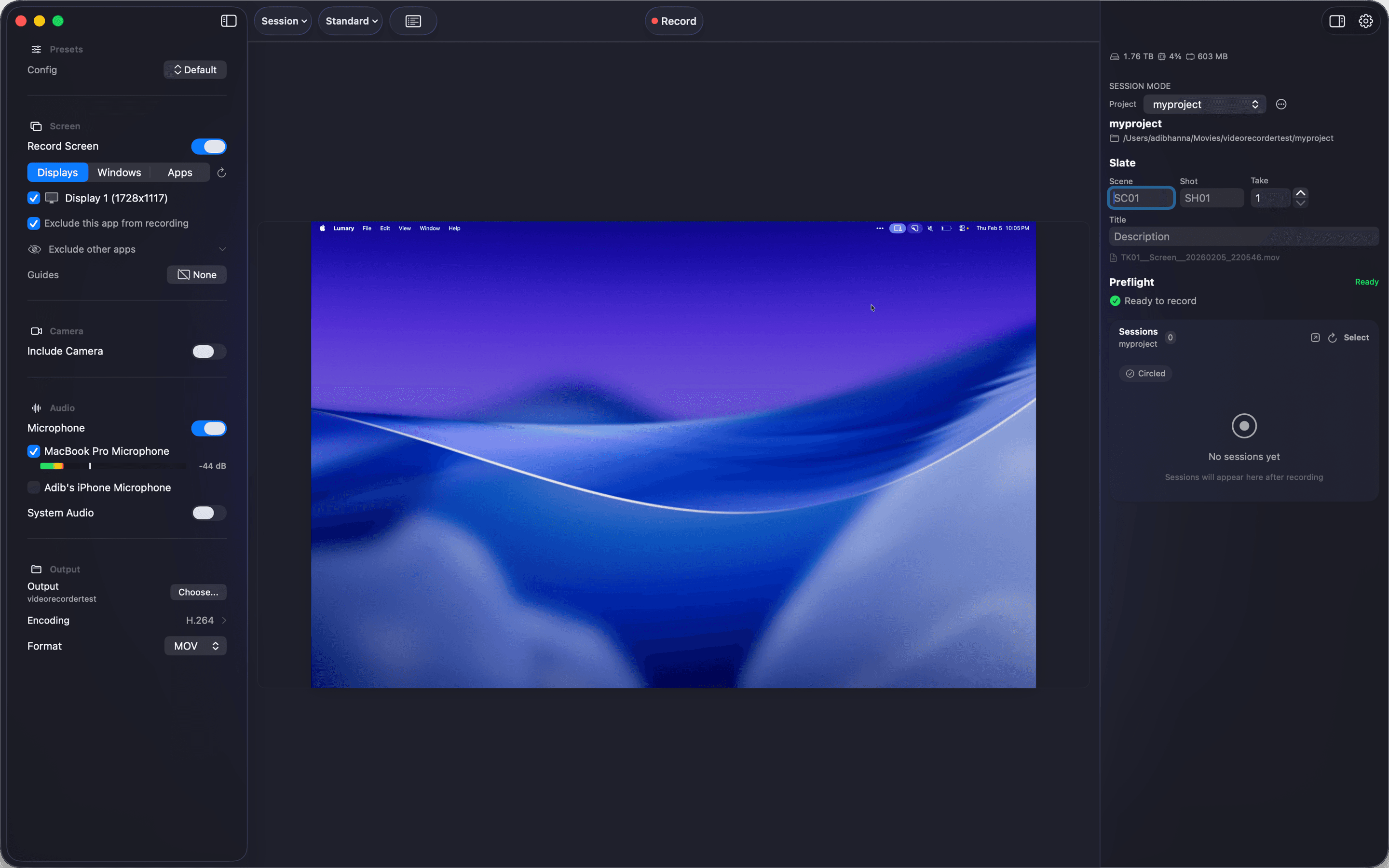
Task: Open the myproject Project dropdown
Action: (x=1204, y=105)
